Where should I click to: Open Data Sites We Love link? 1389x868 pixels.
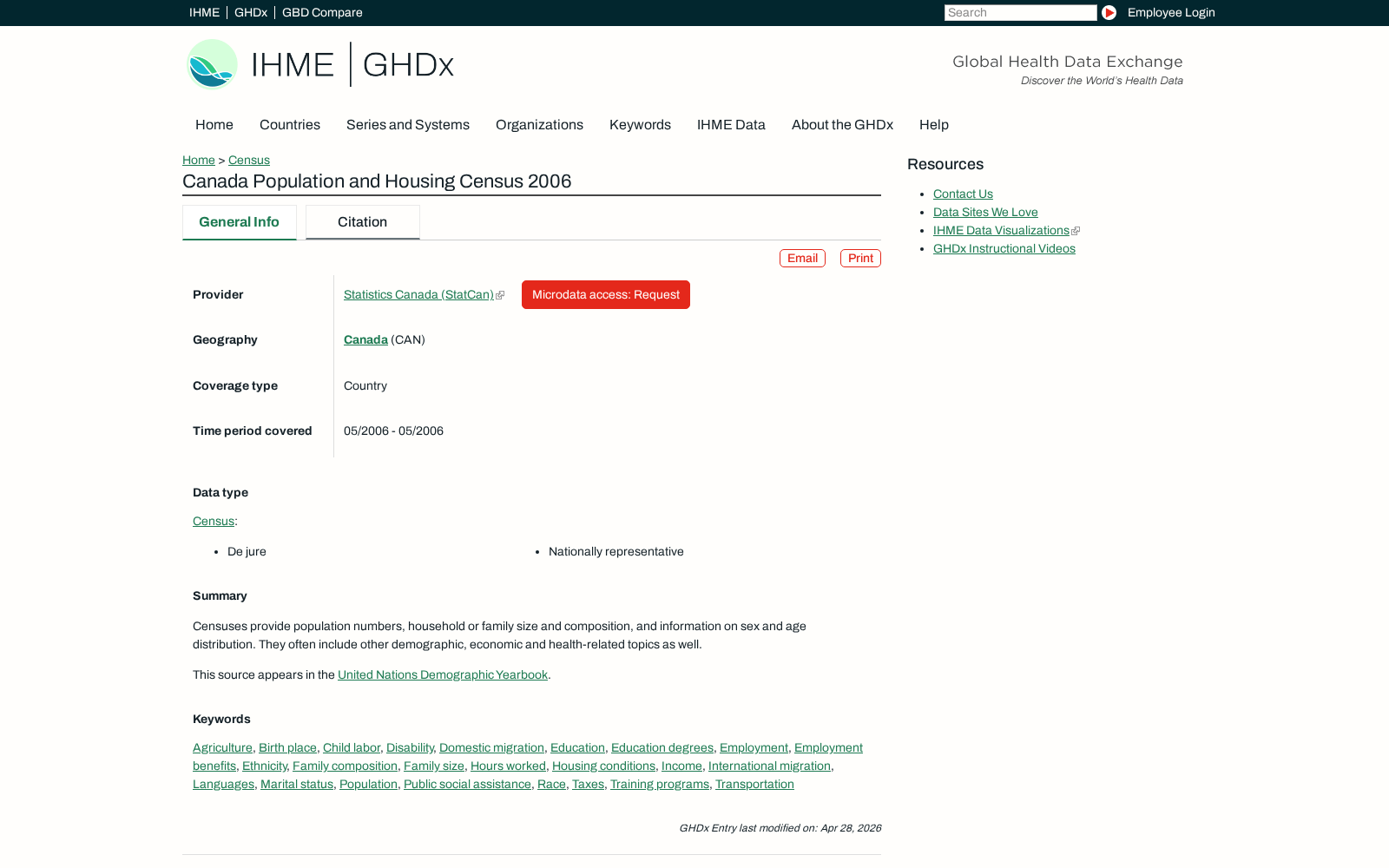pos(985,212)
